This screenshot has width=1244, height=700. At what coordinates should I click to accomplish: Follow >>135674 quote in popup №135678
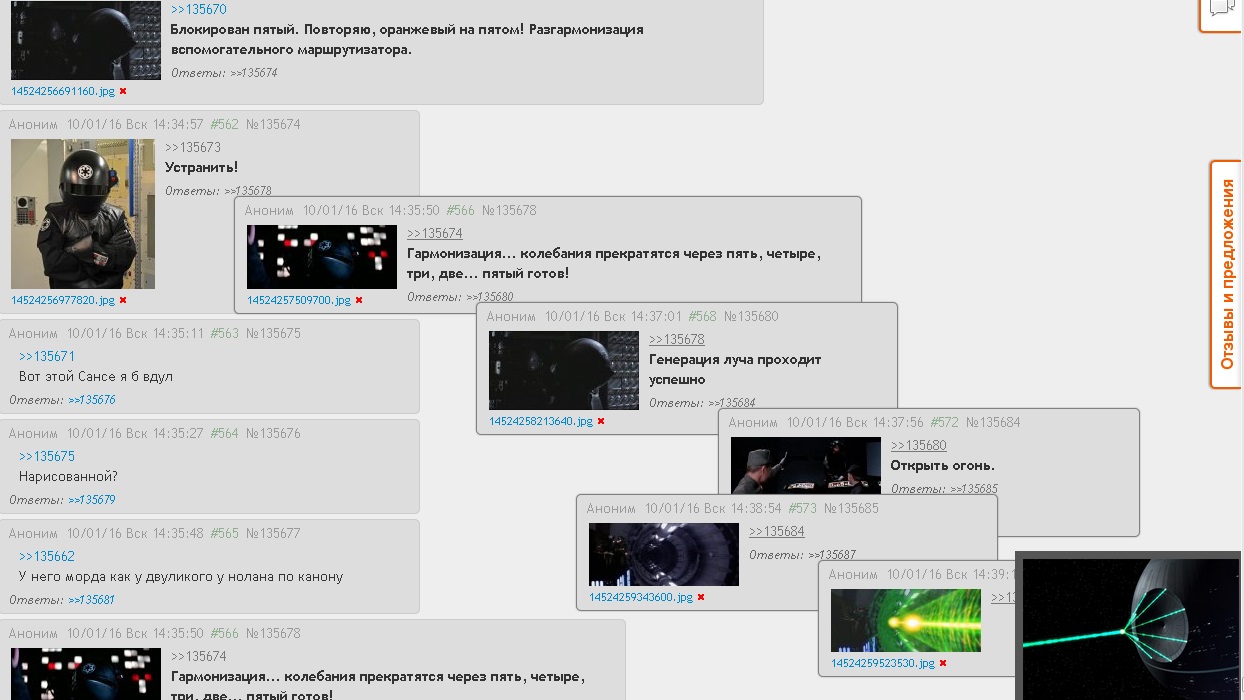click(x=435, y=233)
